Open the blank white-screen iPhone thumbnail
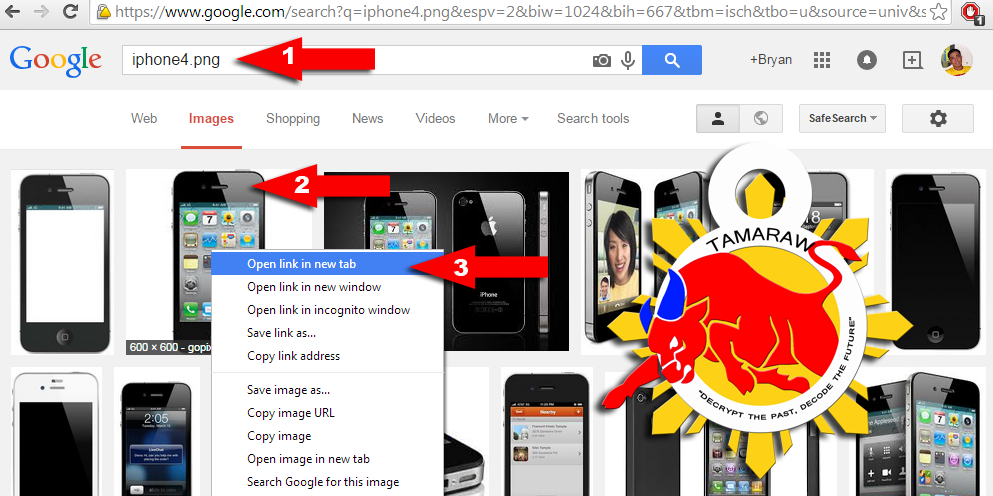This screenshot has width=993, height=496. click(63, 262)
